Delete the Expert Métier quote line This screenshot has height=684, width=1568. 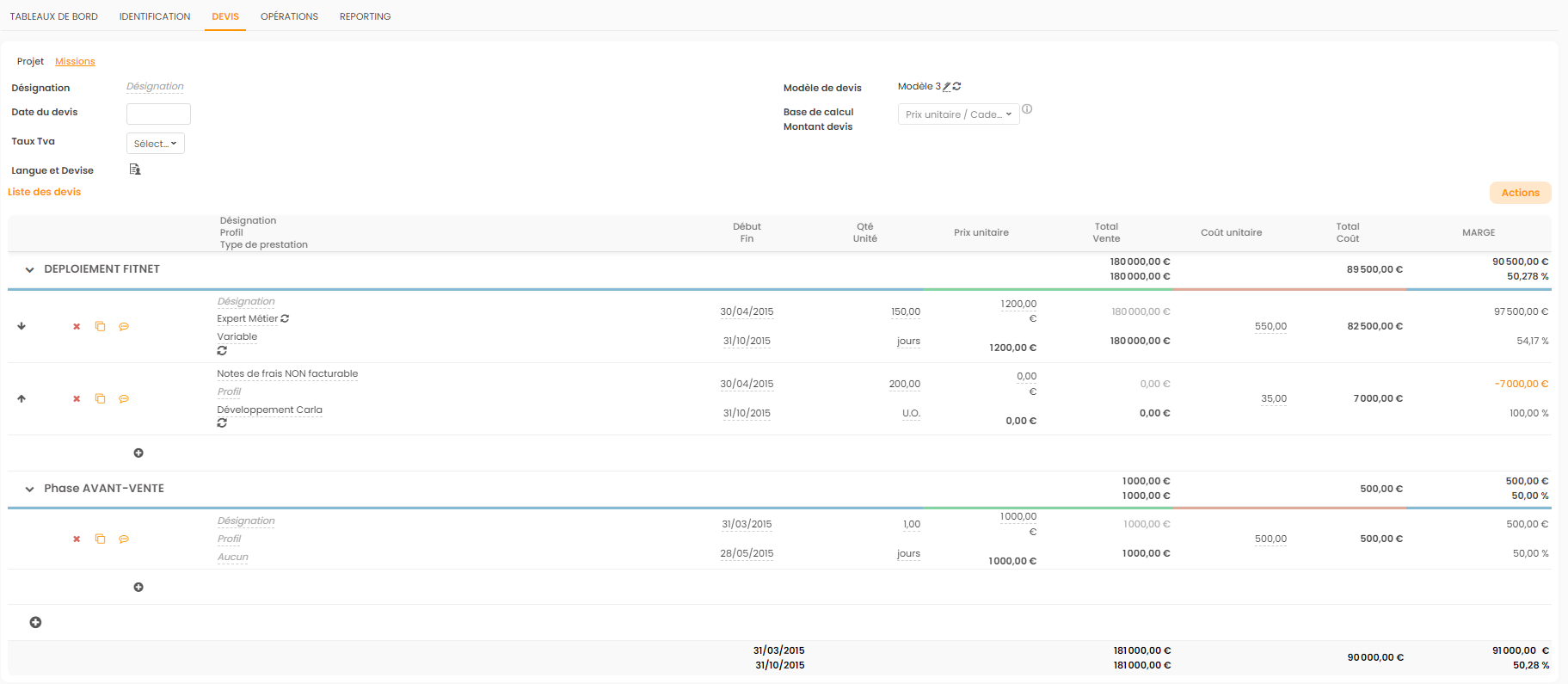77,327
